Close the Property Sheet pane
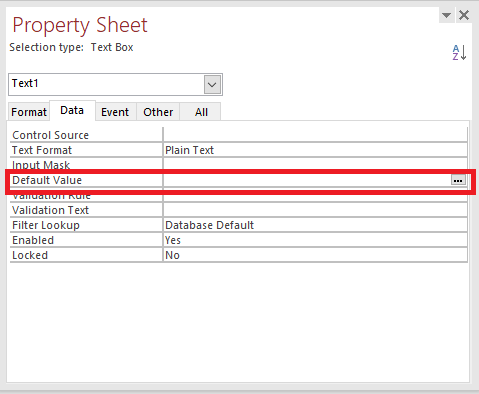Viewport: 479px width, 394px height. coord(464,15)
